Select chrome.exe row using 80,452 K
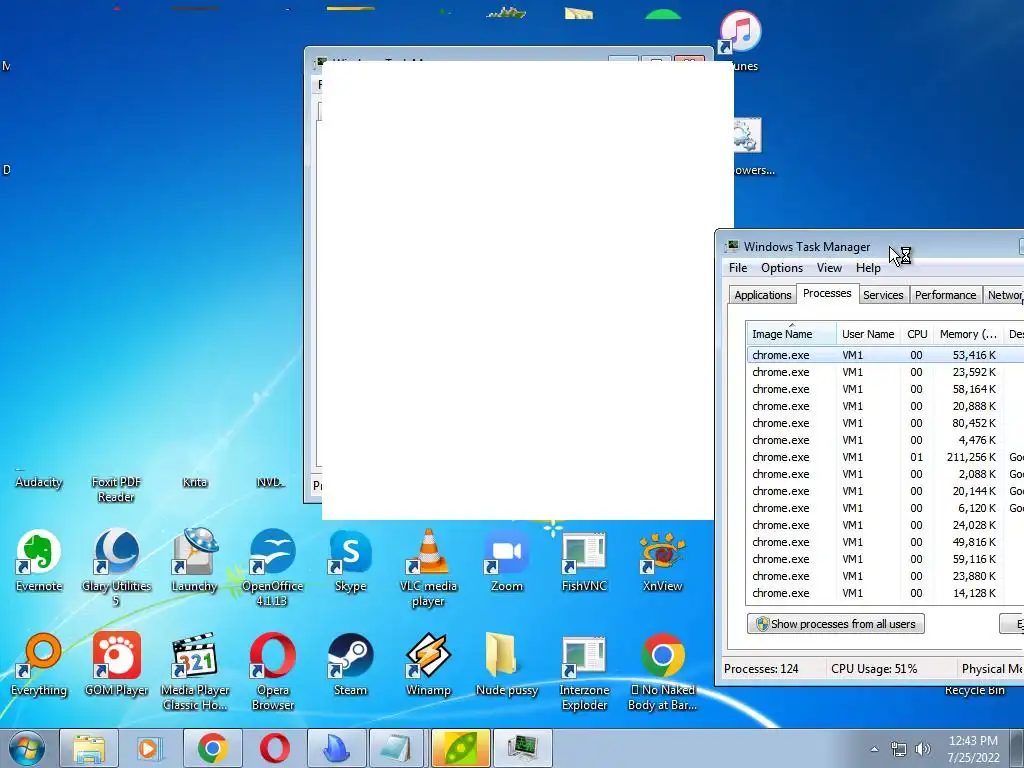The image size is (1024, 768). tap(885, 423)
